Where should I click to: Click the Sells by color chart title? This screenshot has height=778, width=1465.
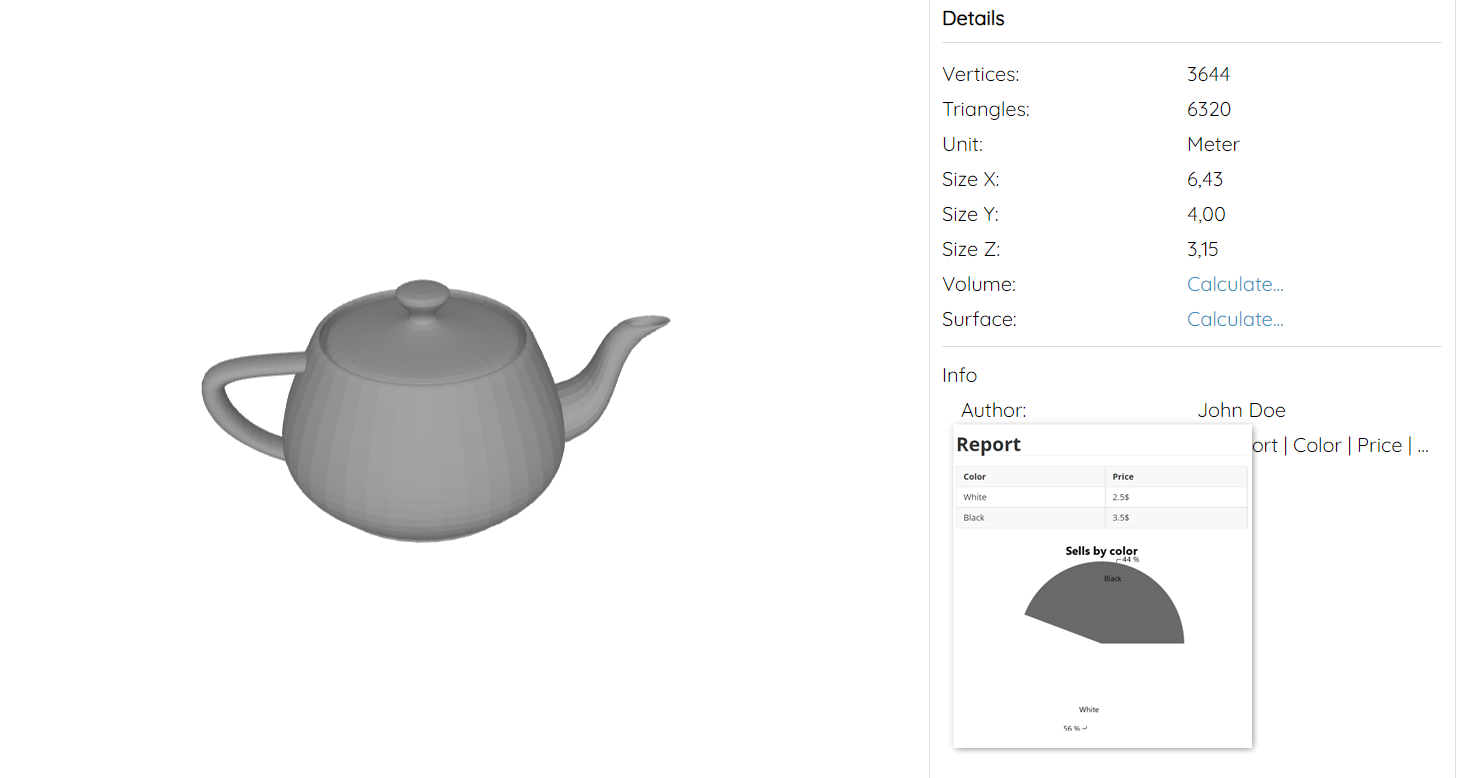1102,550
